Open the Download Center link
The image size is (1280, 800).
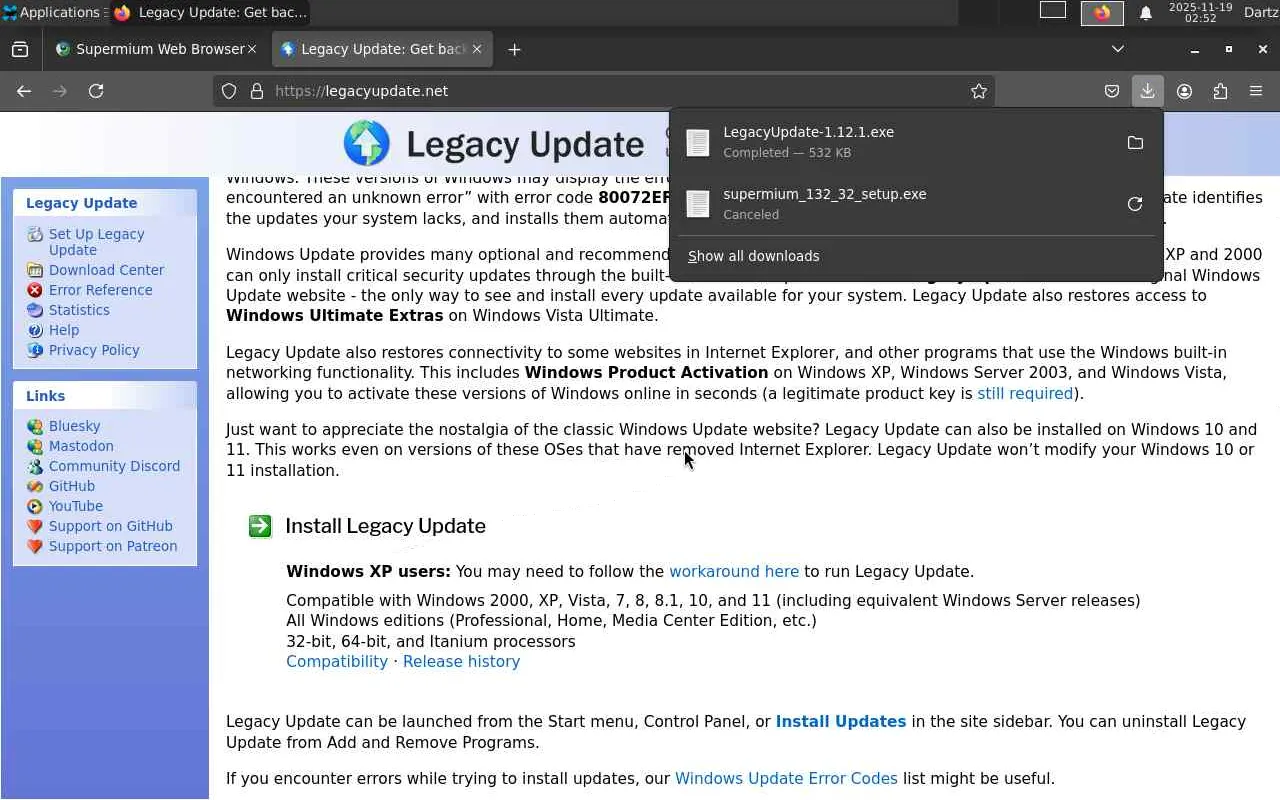106,270
